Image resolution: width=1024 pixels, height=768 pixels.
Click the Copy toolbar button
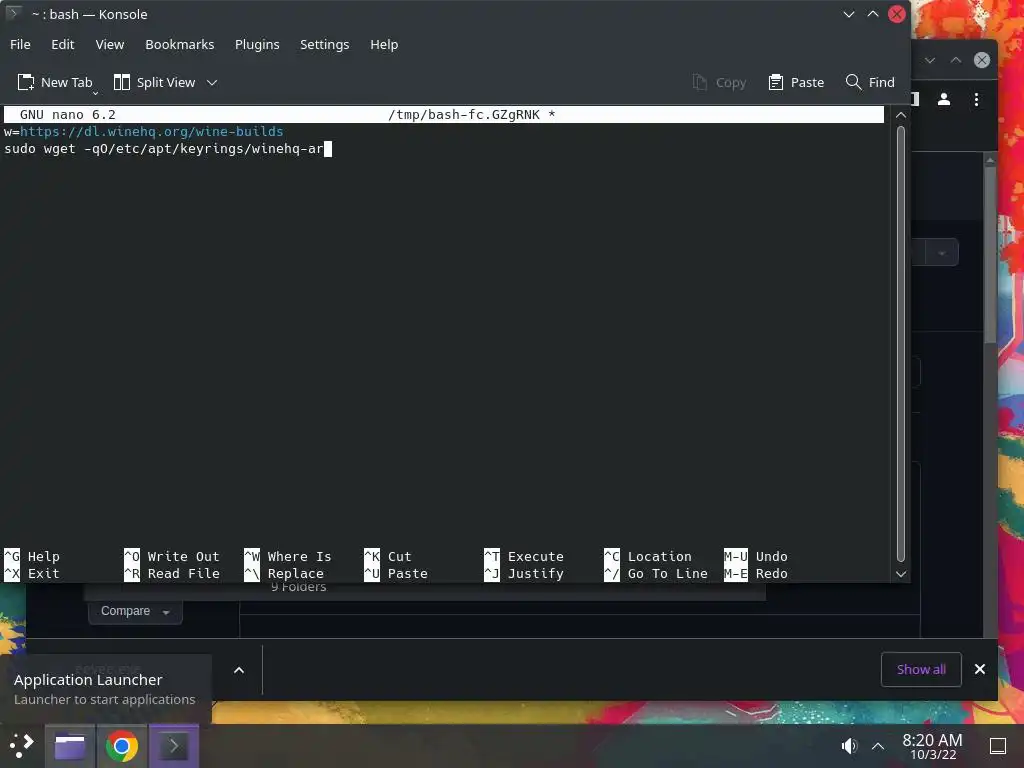point(719,82)
